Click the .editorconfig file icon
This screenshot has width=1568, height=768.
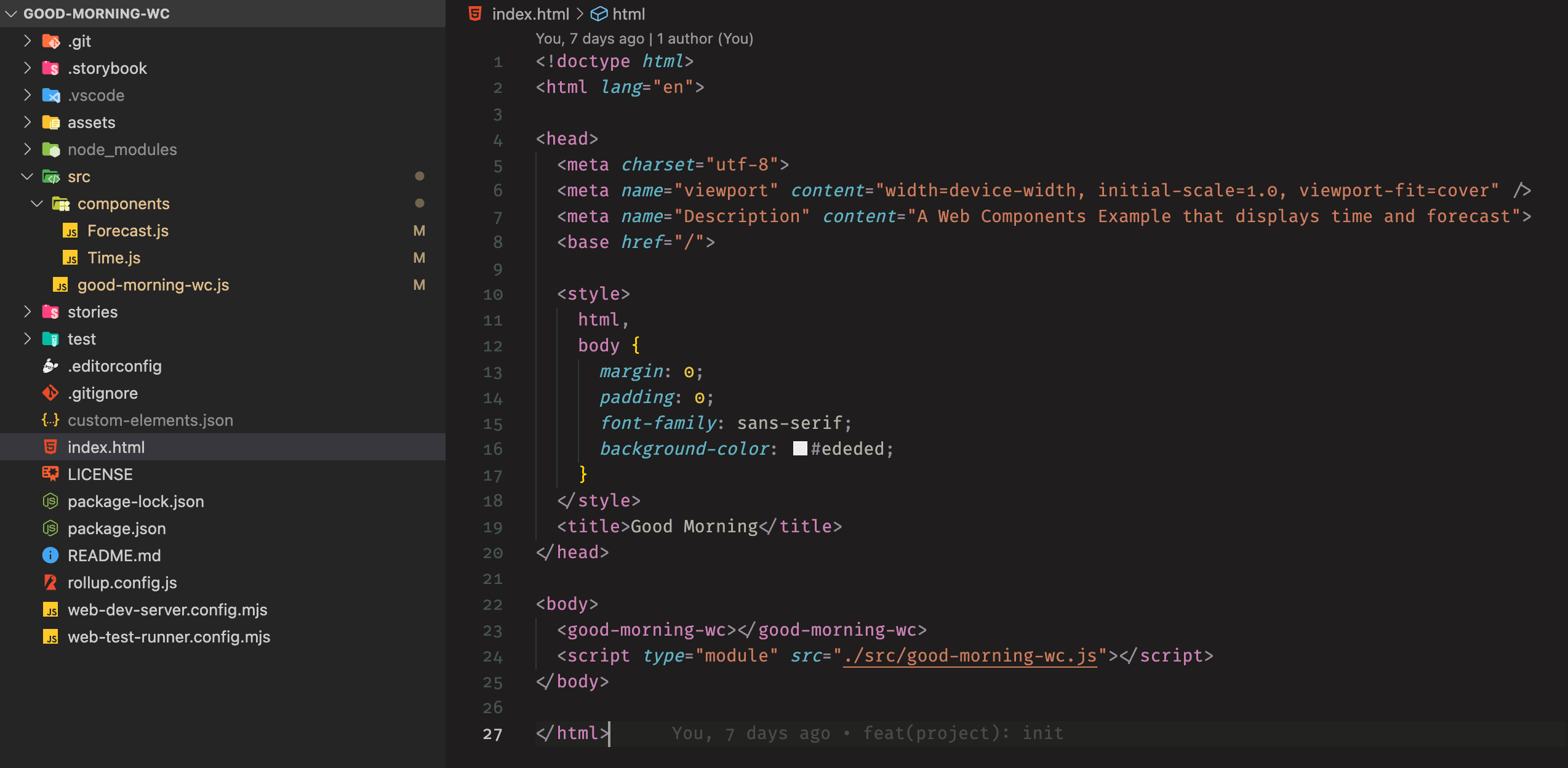(x=50, y=366)
